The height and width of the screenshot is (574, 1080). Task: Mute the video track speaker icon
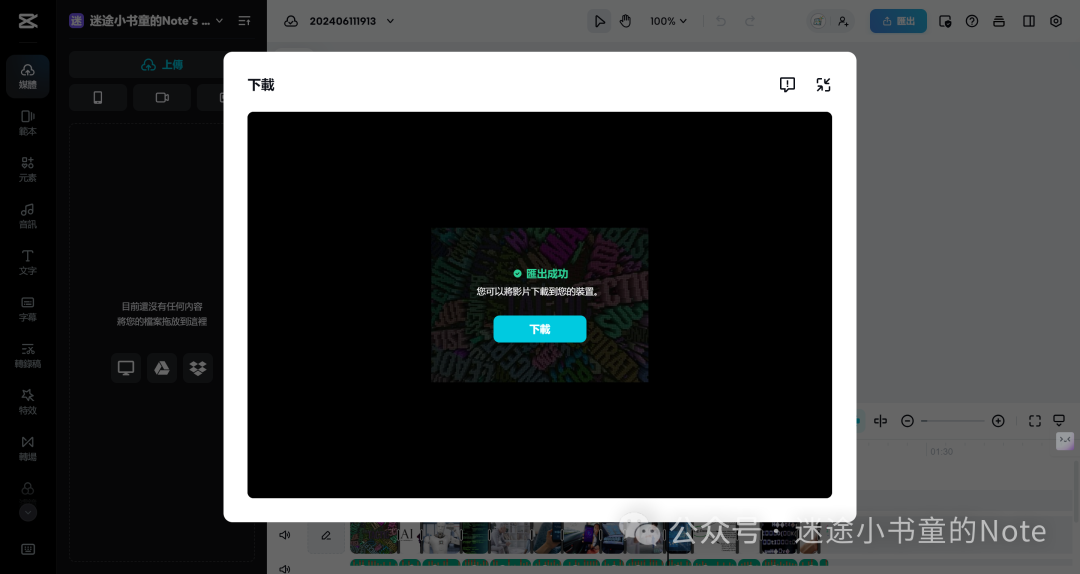click(284, 535)
